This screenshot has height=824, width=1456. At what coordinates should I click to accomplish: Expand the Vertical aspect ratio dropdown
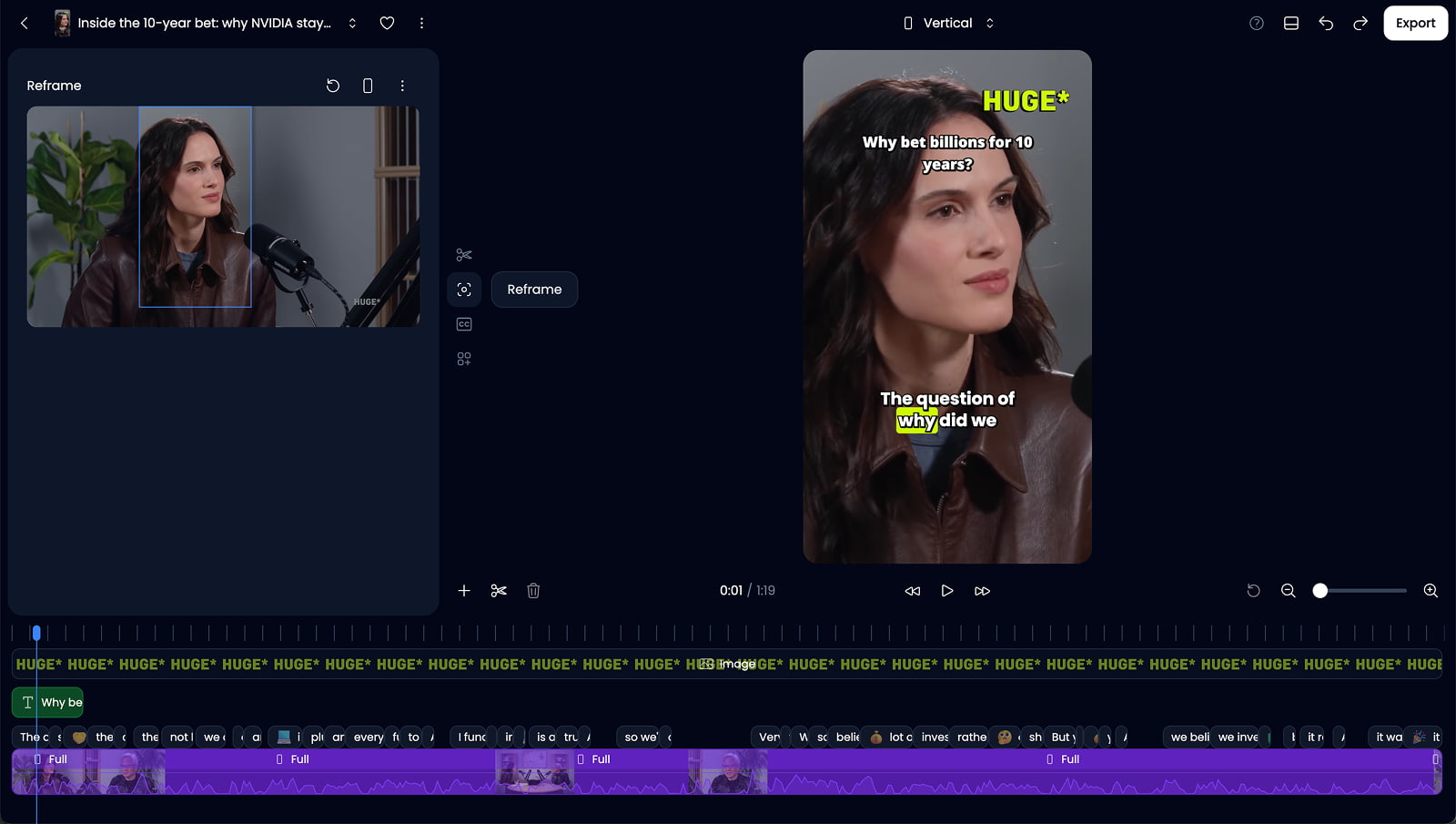(990, 22)
